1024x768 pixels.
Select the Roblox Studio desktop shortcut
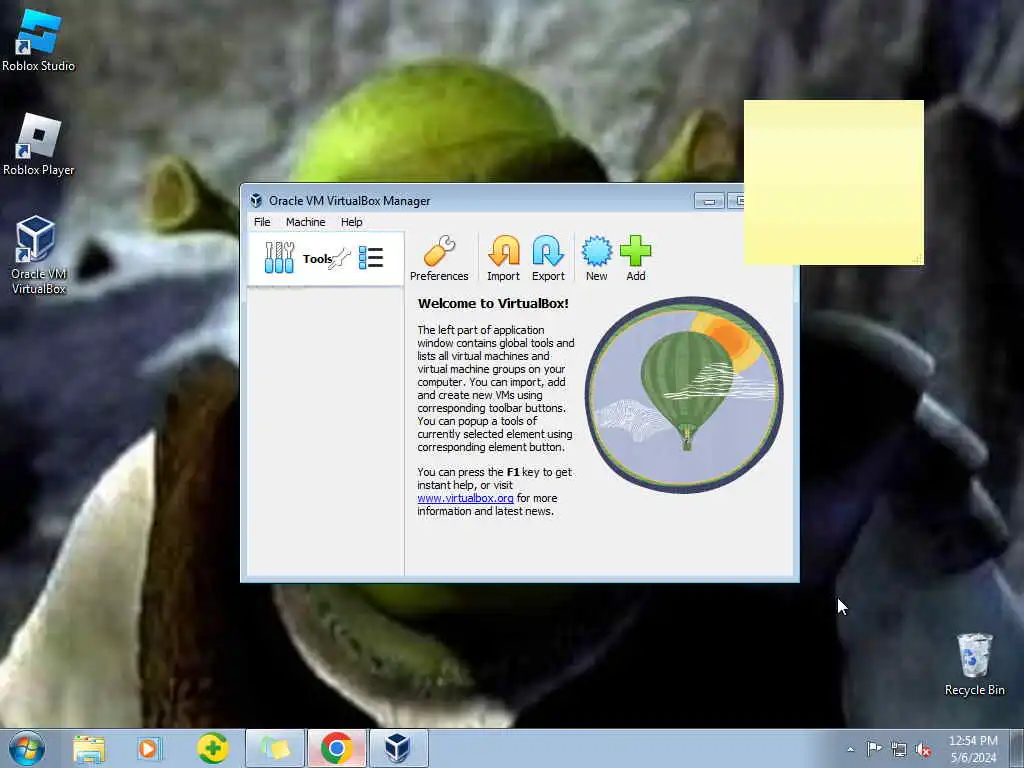39,40
